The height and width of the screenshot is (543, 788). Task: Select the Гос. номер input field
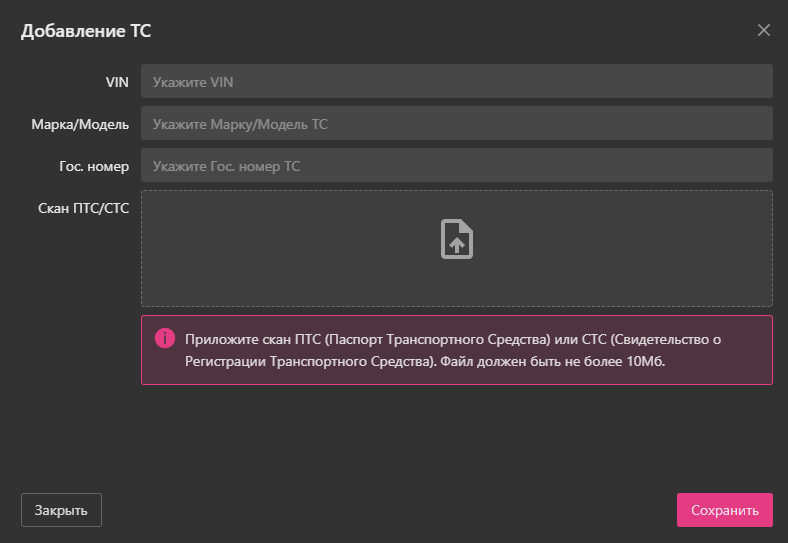coord(456,166)
